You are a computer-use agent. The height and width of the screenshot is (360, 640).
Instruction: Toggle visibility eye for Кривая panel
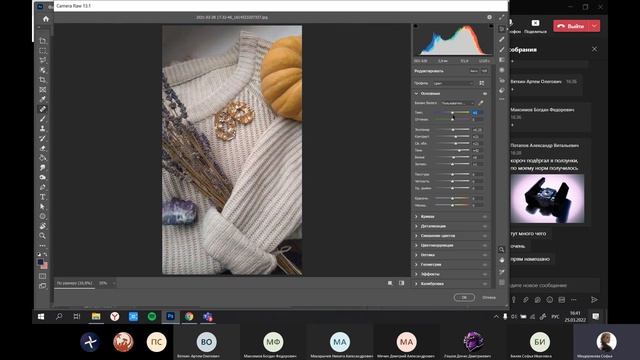485,217
